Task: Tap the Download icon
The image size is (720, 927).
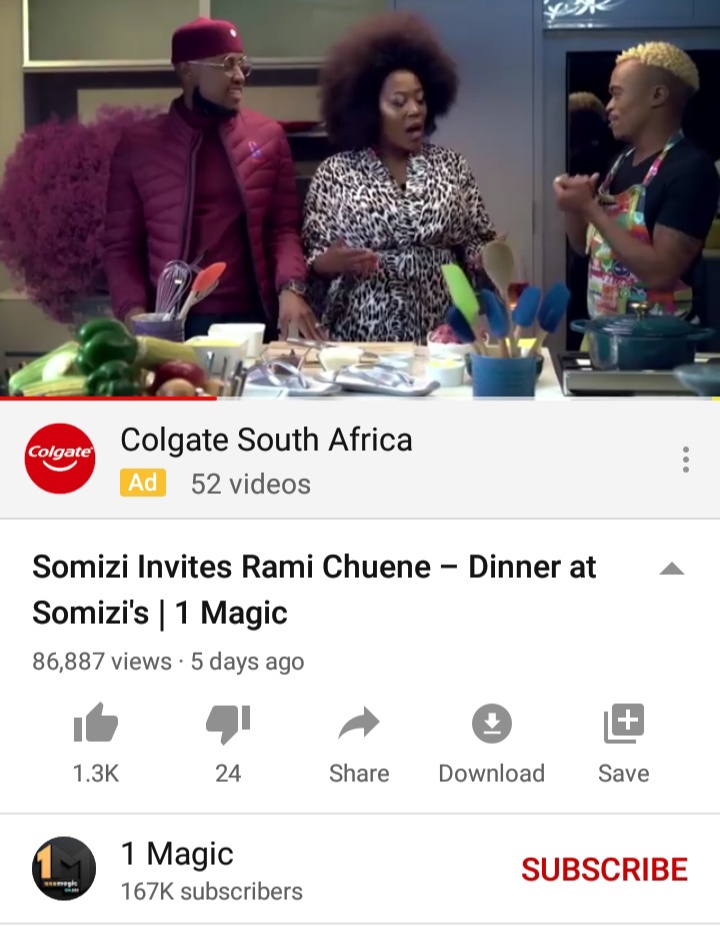Action: tap(491, 723)
